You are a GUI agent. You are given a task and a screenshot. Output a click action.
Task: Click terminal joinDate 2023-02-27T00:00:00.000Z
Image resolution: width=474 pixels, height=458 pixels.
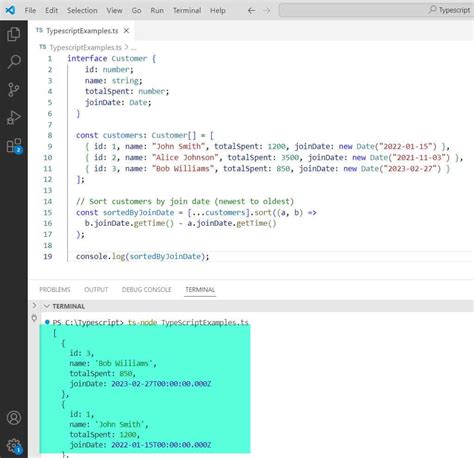coord(161,384)
